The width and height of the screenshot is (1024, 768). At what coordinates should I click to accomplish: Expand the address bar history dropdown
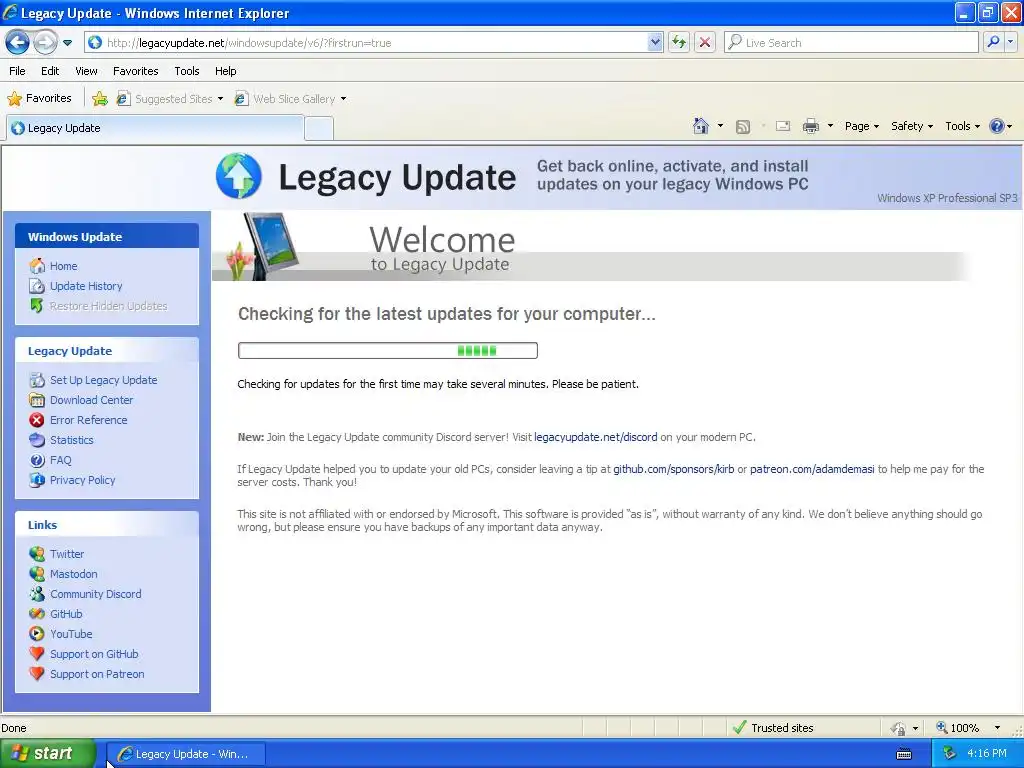click(655, 42)
